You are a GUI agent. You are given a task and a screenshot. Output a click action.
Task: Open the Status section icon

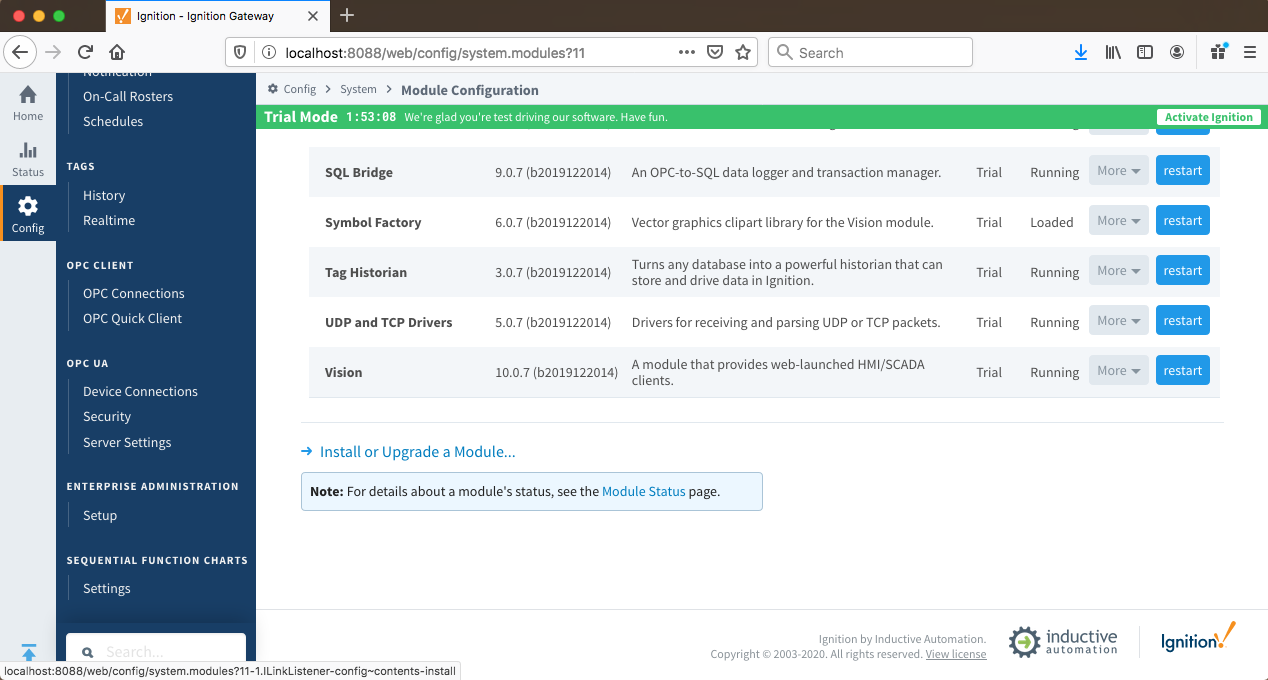coord(28,151)
